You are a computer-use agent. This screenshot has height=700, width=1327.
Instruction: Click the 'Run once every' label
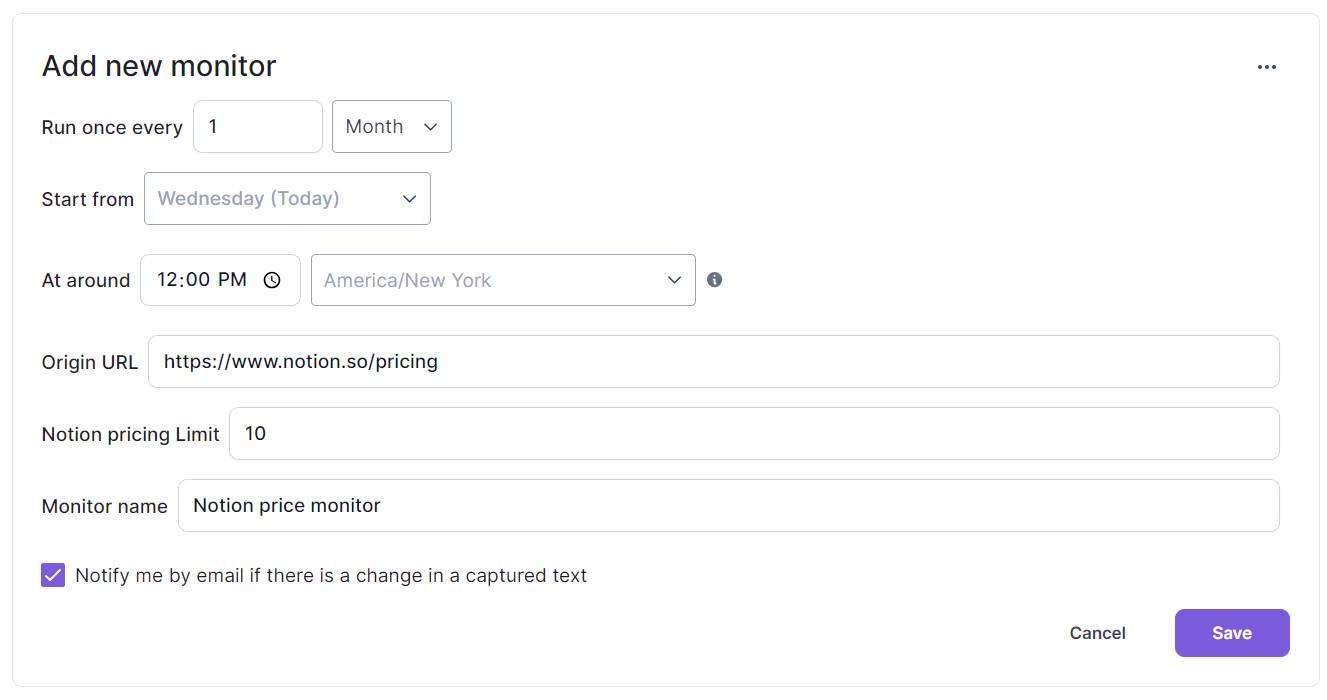[112, 128]
